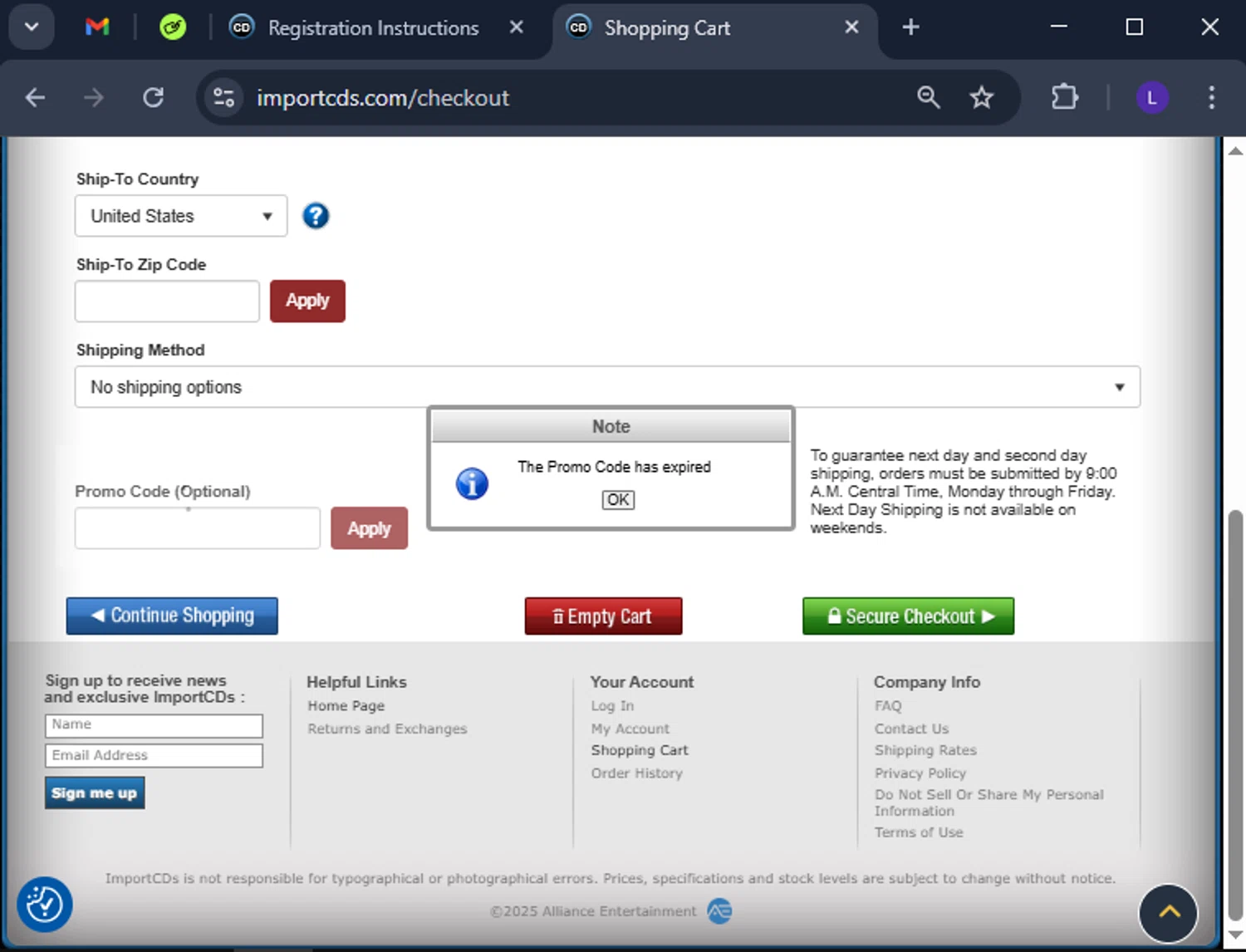Click the Sign me up button

coord(95,793)
